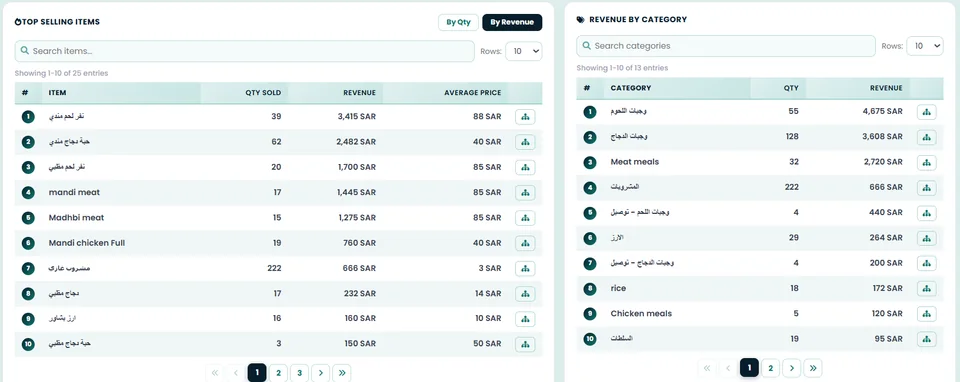Click the 'TOP SELLING ITEMS' heading
This screenshot has width=960, height=382.
(61, 22)
